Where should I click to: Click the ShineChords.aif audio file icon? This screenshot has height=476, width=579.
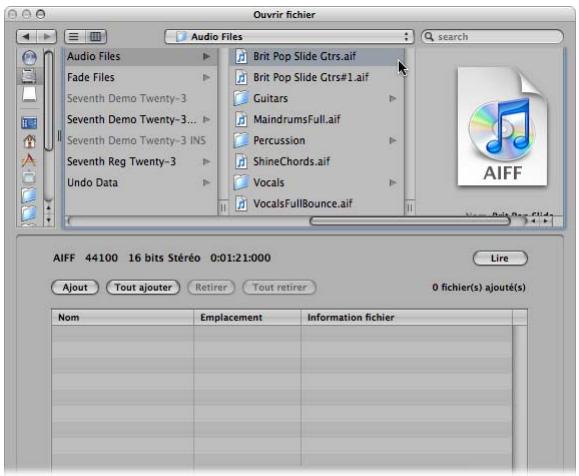241,161
